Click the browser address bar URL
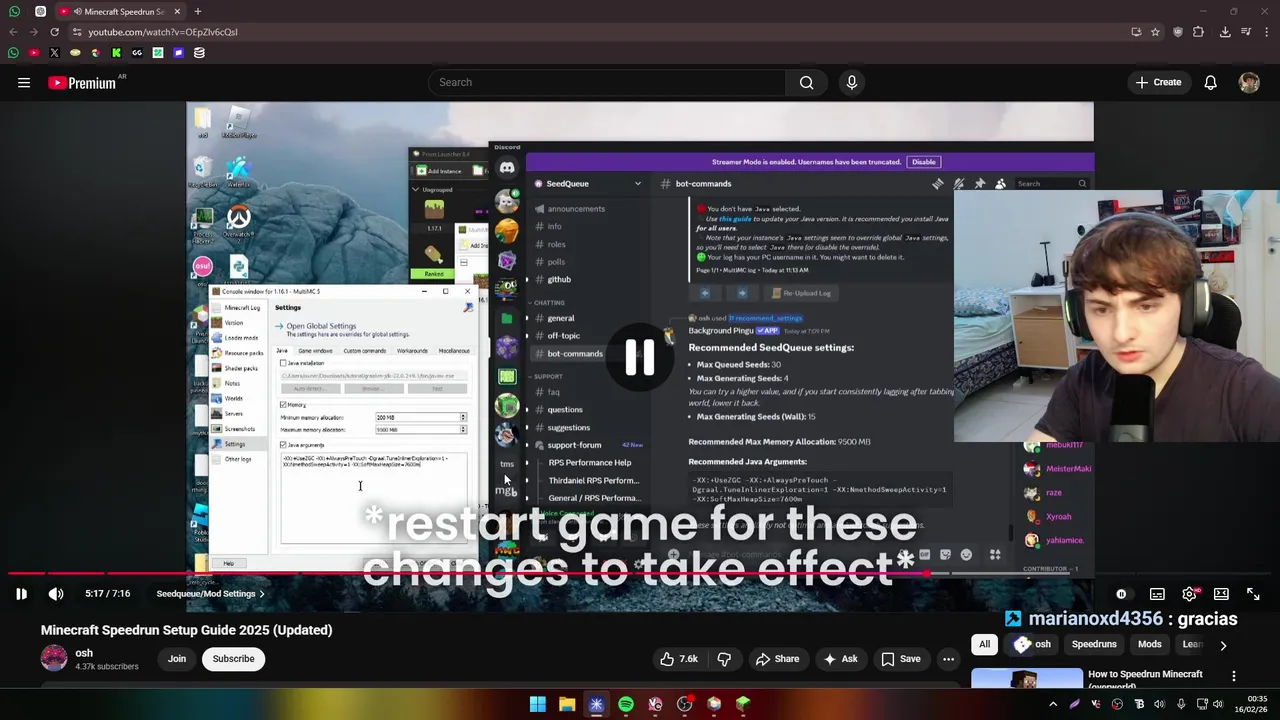Viewport: 1280px width, 720px height. 163,32
